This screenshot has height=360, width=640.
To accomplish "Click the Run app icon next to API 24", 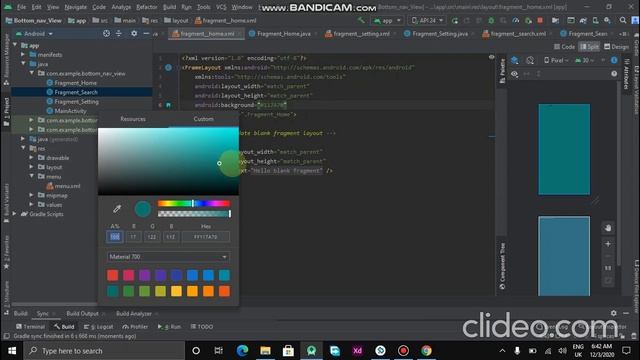I will (455, 20).
